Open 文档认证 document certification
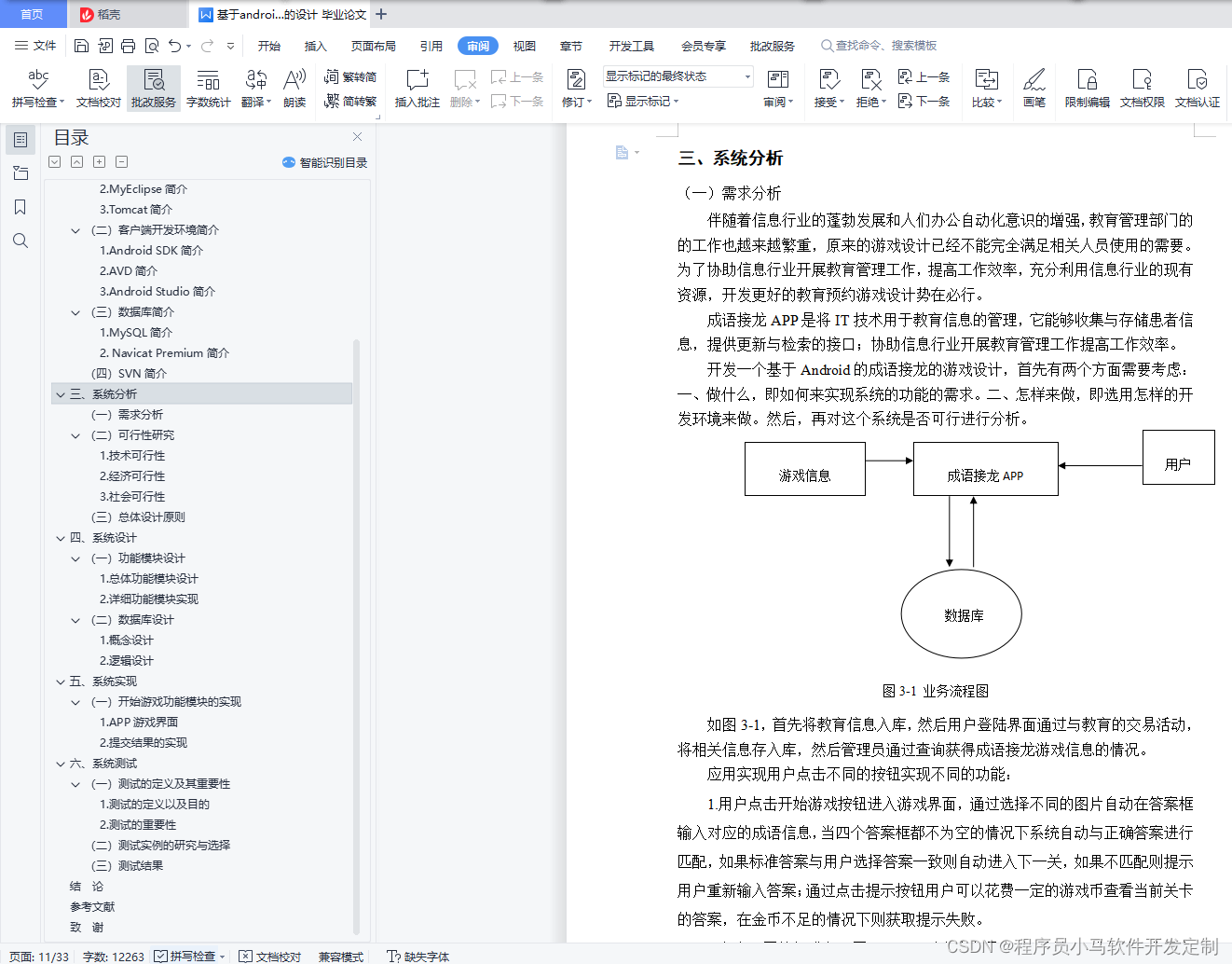The height and width of the screenshot is (964, 1232). click(1198, 89)
